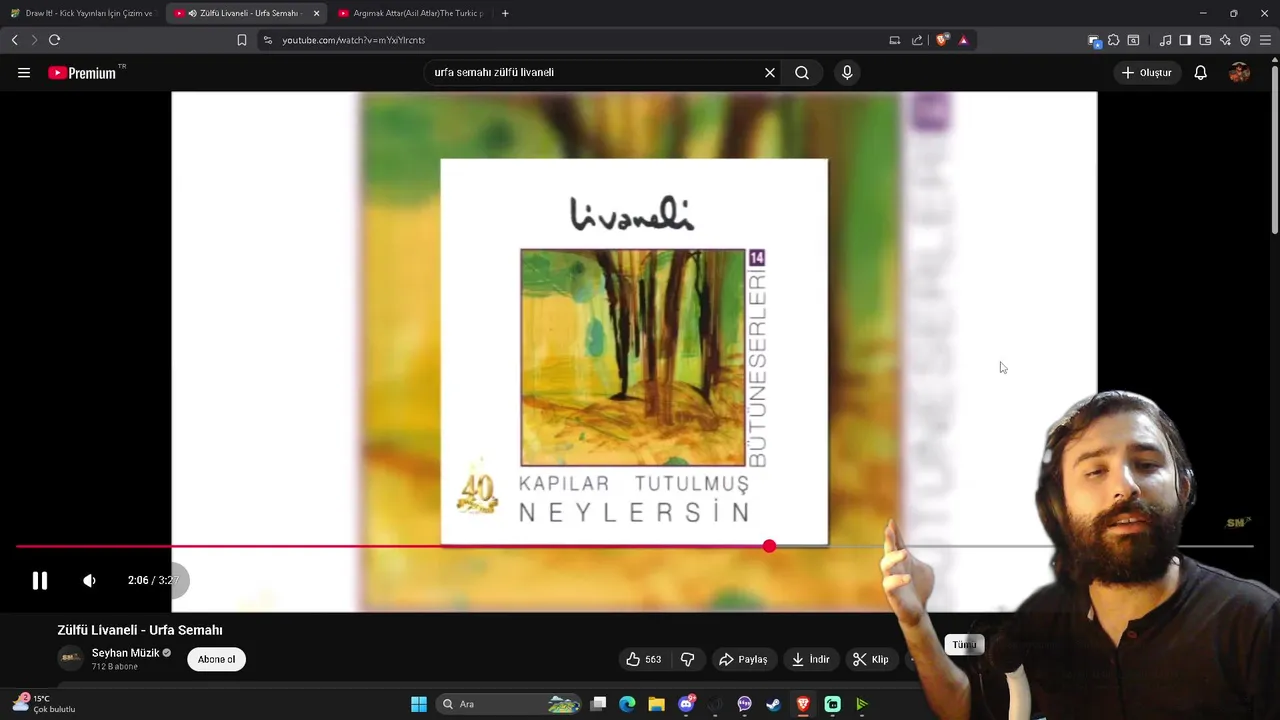The image size is (1280, 720).
Task: Open Discord from the taskbar
Action: pos(686,704)
